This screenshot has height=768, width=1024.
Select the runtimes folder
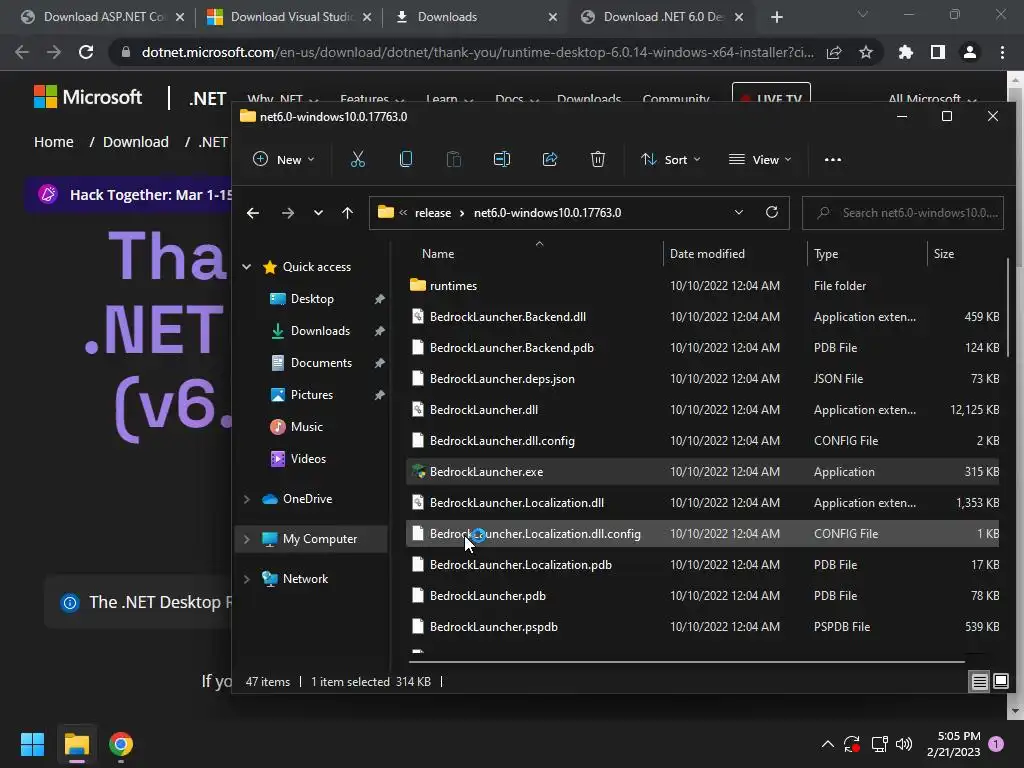(x=703, y=285)
